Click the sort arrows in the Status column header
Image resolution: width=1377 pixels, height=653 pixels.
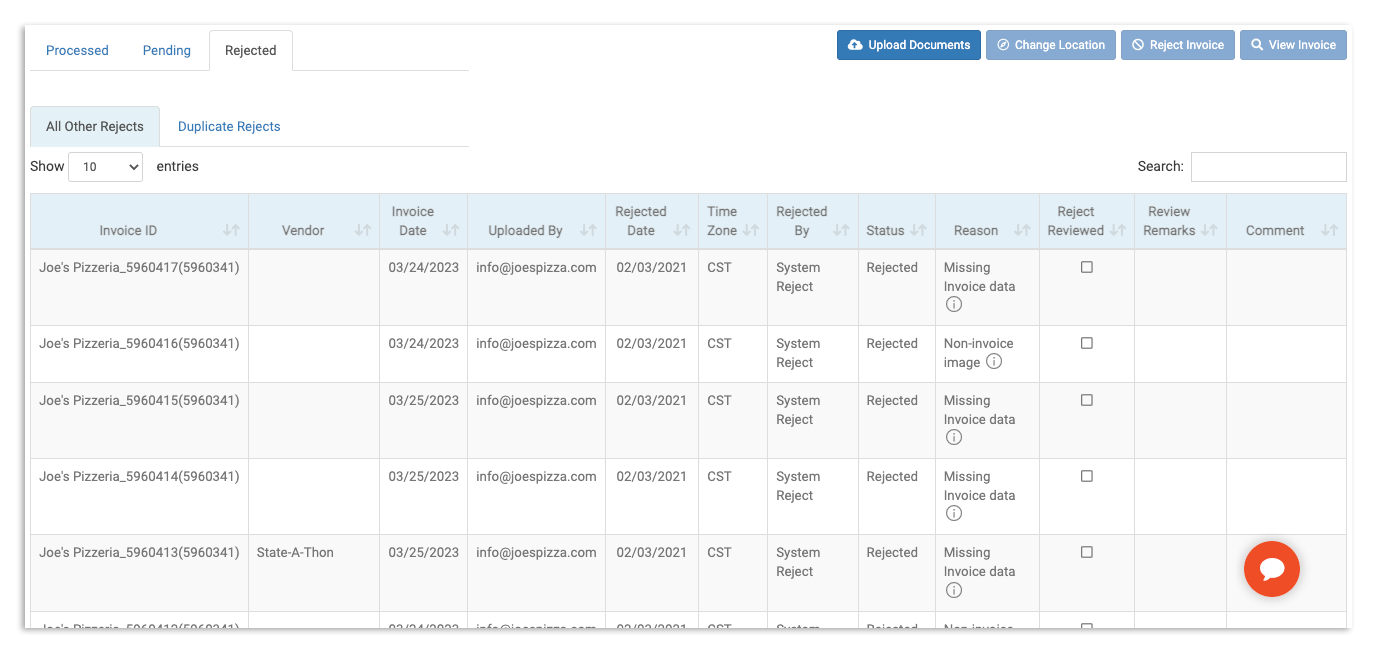click(917, 229)
